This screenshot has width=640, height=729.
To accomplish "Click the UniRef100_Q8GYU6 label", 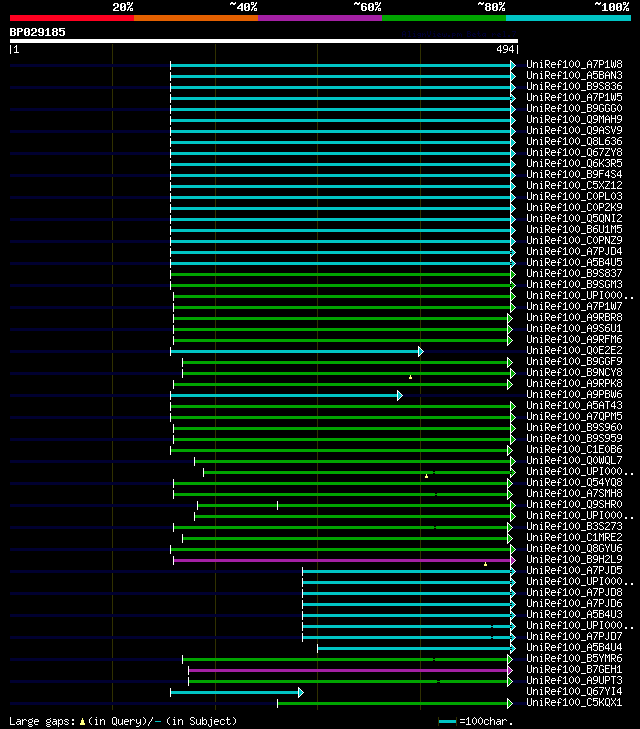I will tap(574, 549).
